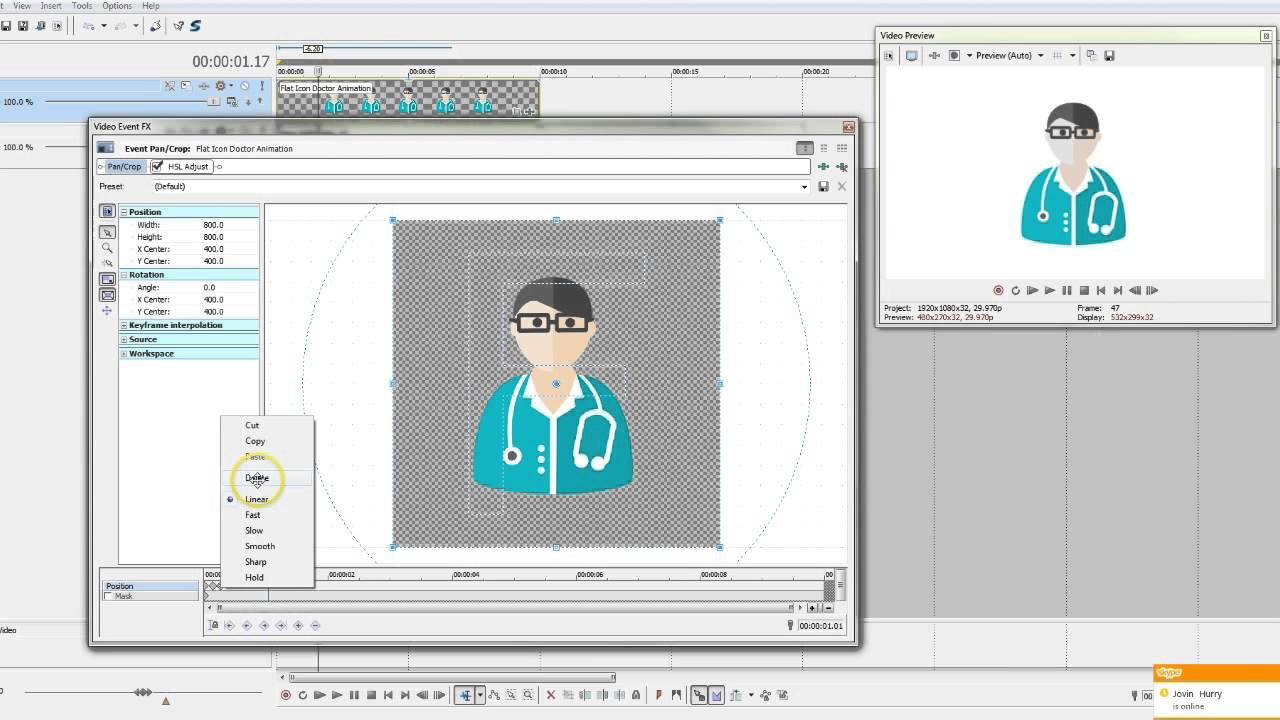Open the editing tool dropdown arrow in main toolbar

coord(480,695)
